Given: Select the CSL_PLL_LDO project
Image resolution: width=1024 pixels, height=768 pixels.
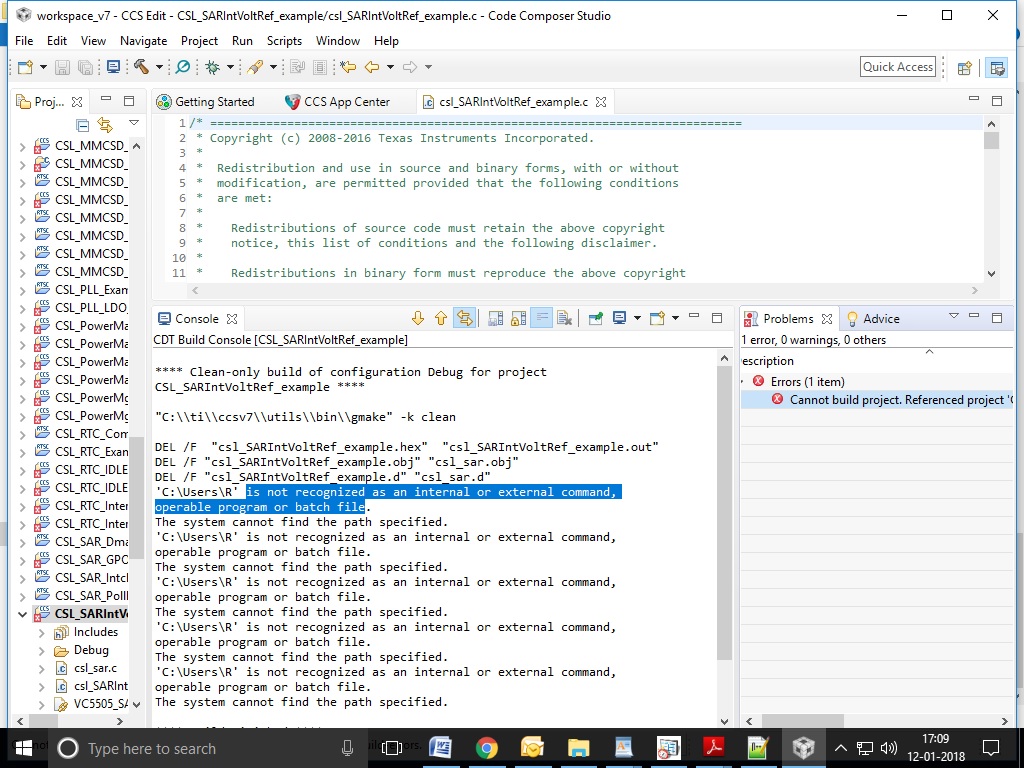Looking at the screenshot, I should point(82,308).
